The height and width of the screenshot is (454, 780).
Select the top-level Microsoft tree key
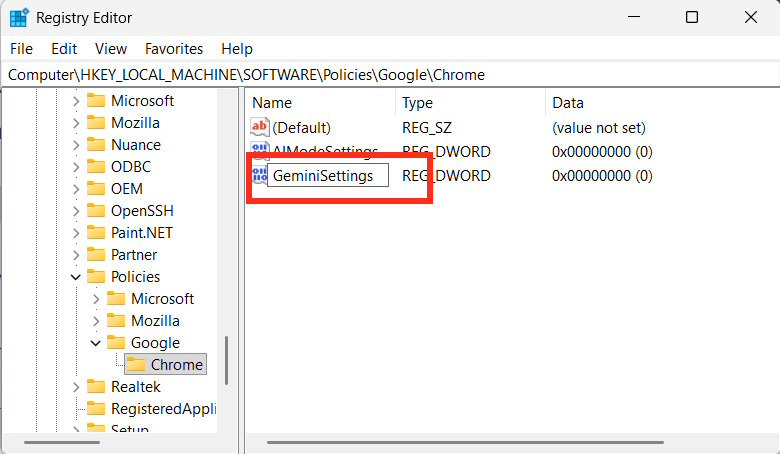pos(142,101)
